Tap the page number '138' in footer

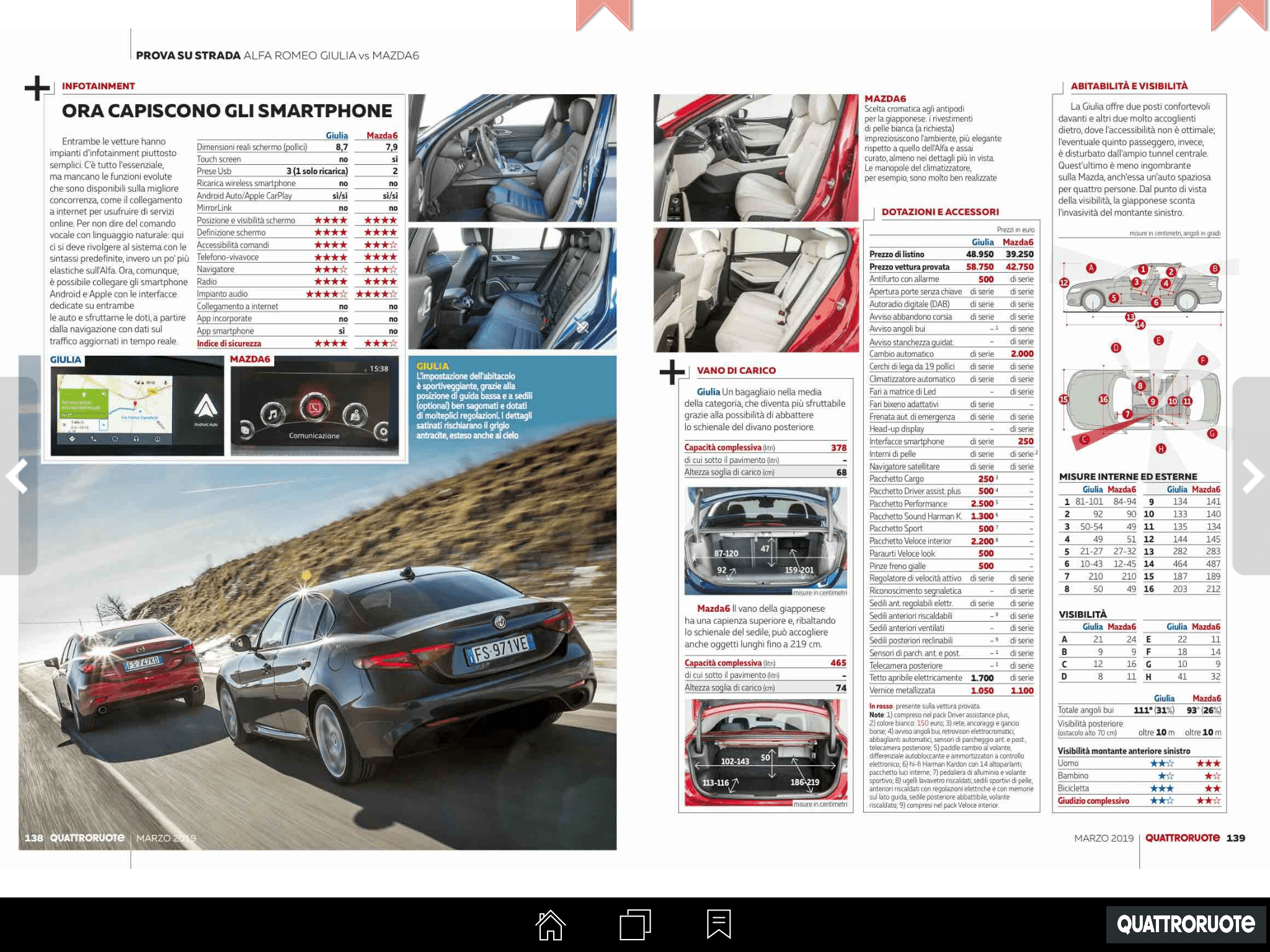point(33,838)
